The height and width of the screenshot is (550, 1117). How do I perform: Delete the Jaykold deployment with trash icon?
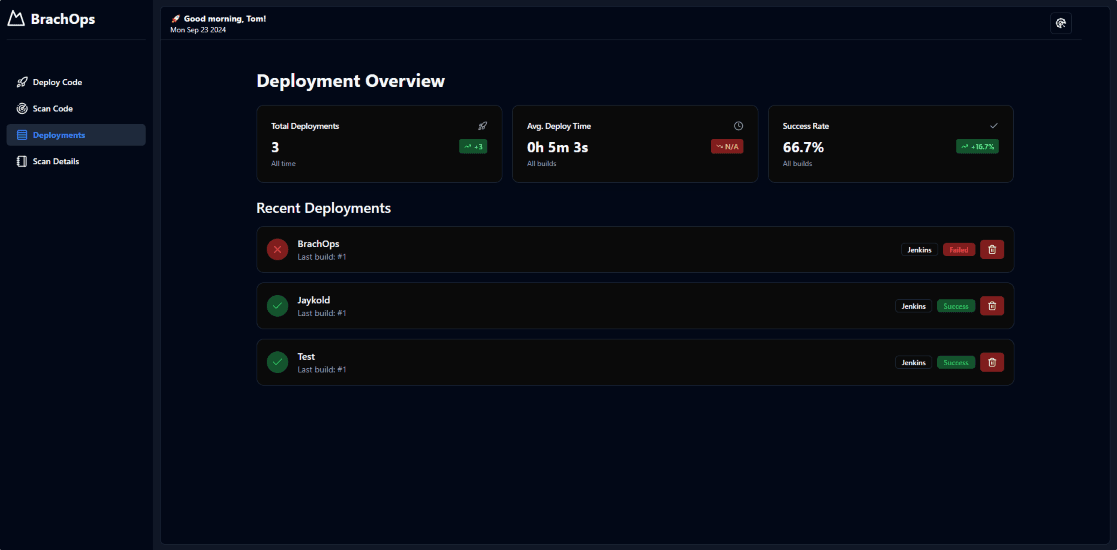coord(992,306)
